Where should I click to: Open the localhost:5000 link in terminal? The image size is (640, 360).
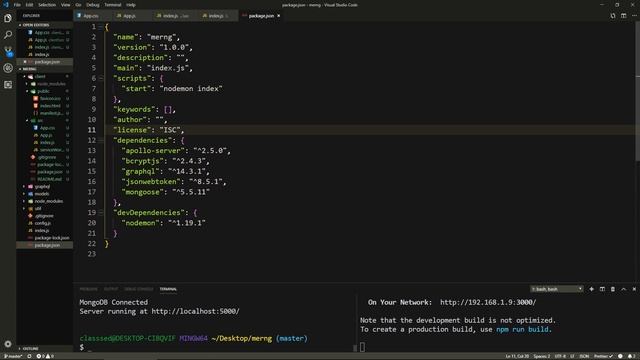(x=195, y=311)
